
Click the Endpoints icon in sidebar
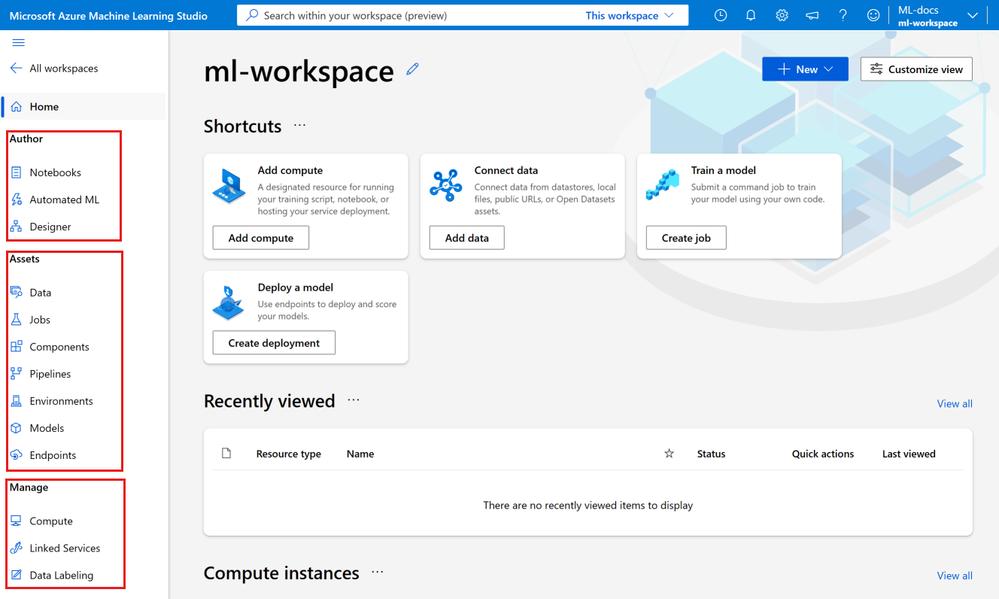pos(17,455)
